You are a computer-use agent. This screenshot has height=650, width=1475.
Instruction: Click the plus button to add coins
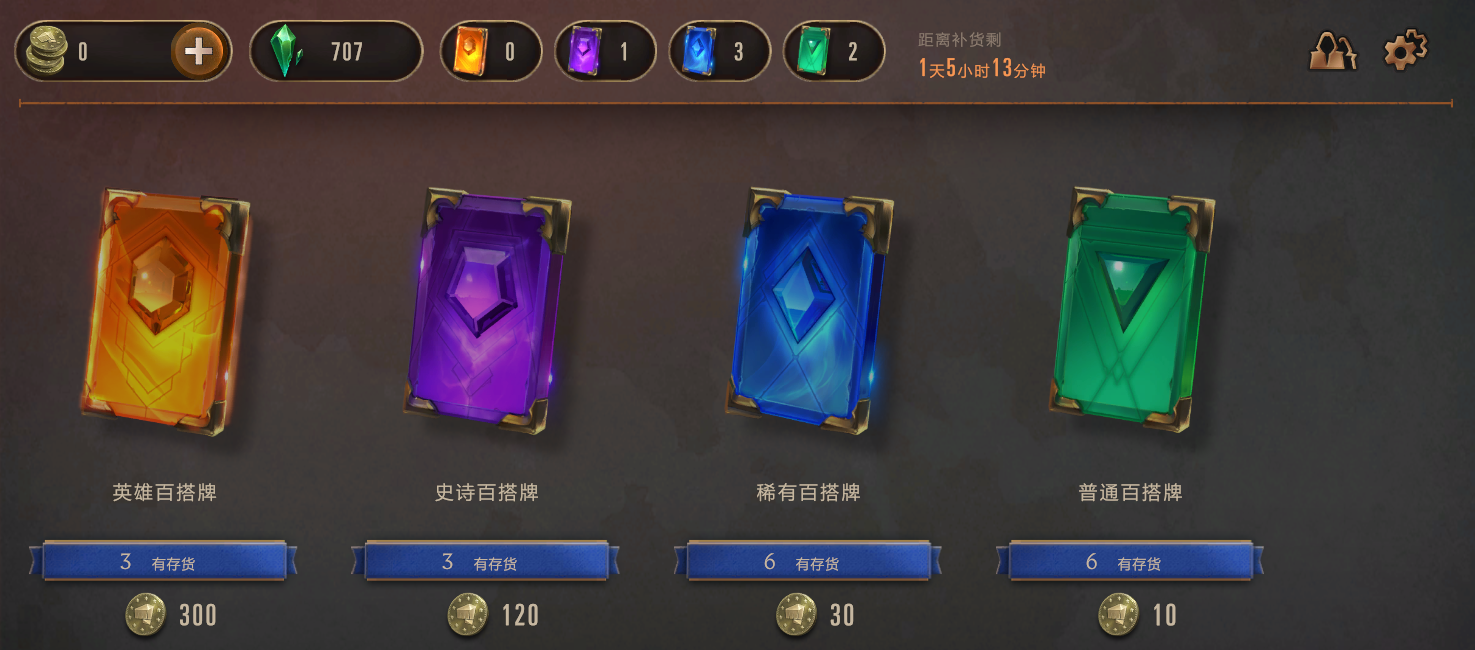tap(198, 51)
